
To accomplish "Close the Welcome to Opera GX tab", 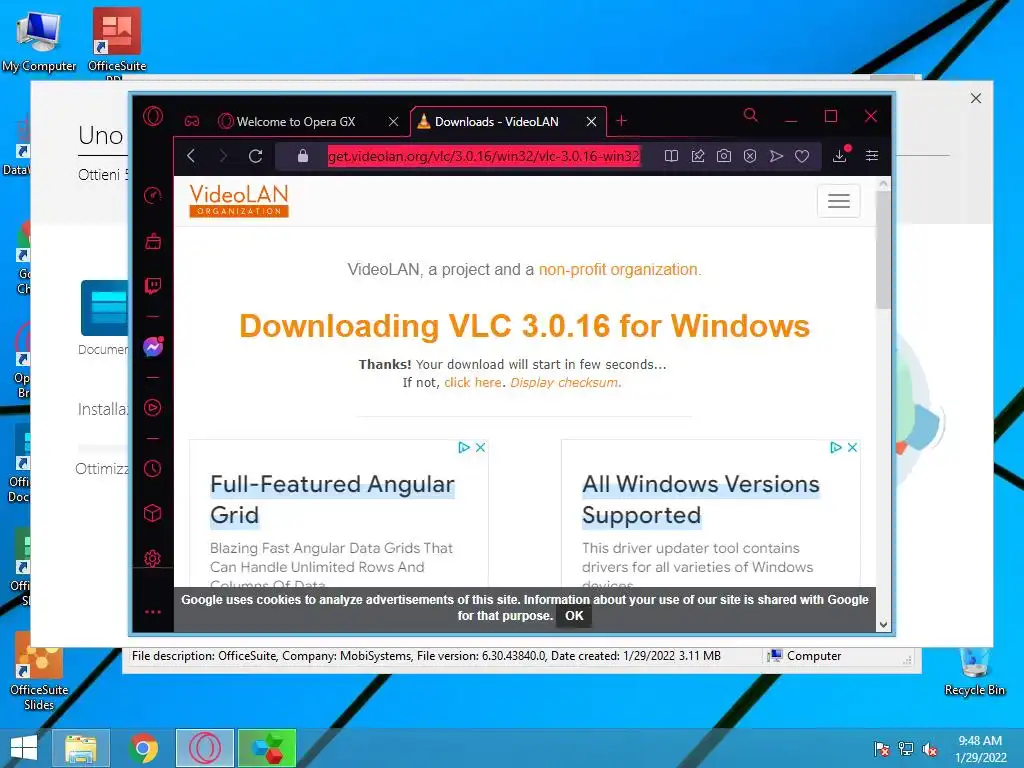I will pos(393,121).
